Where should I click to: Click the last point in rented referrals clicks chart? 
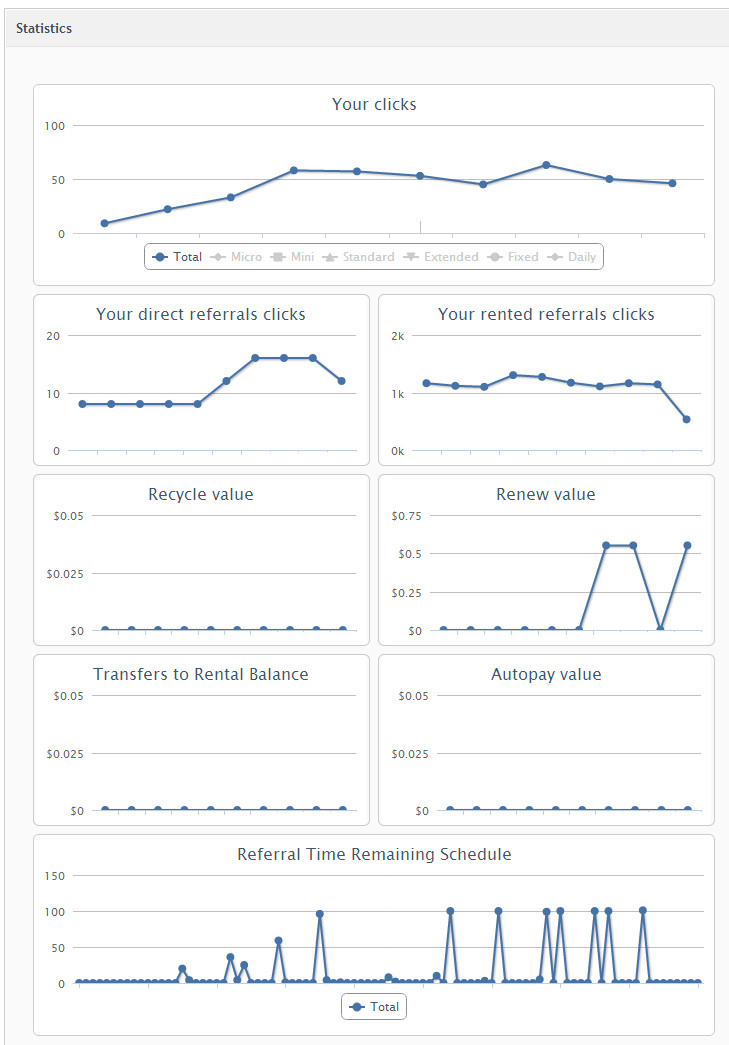pyautogui.click(x=686, y=419)
